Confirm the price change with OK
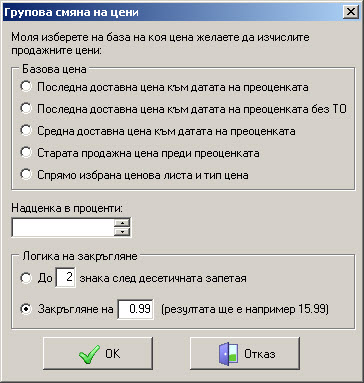 98,353
